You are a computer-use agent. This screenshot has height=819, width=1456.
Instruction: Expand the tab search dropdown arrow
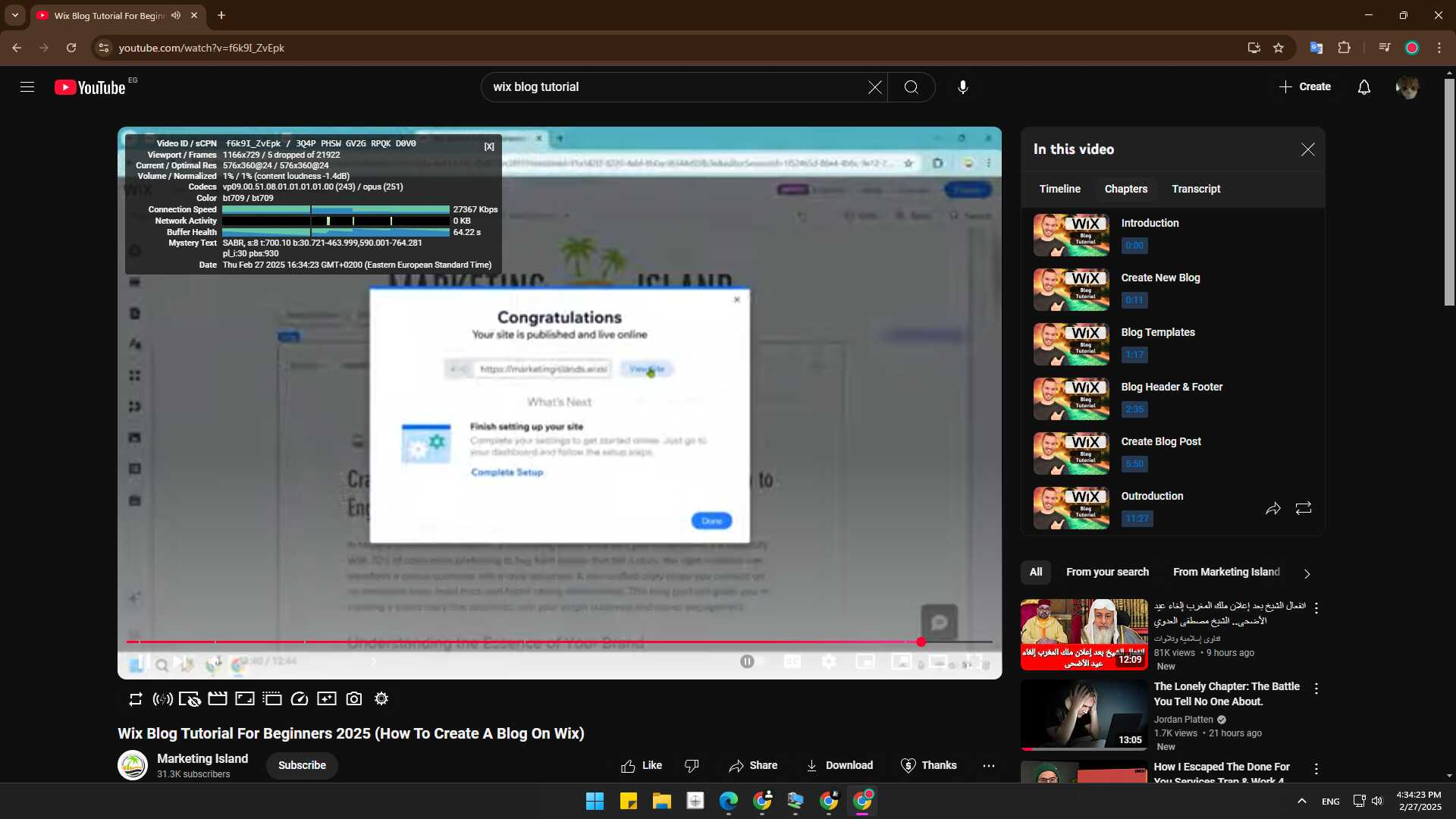click(15, 15)
